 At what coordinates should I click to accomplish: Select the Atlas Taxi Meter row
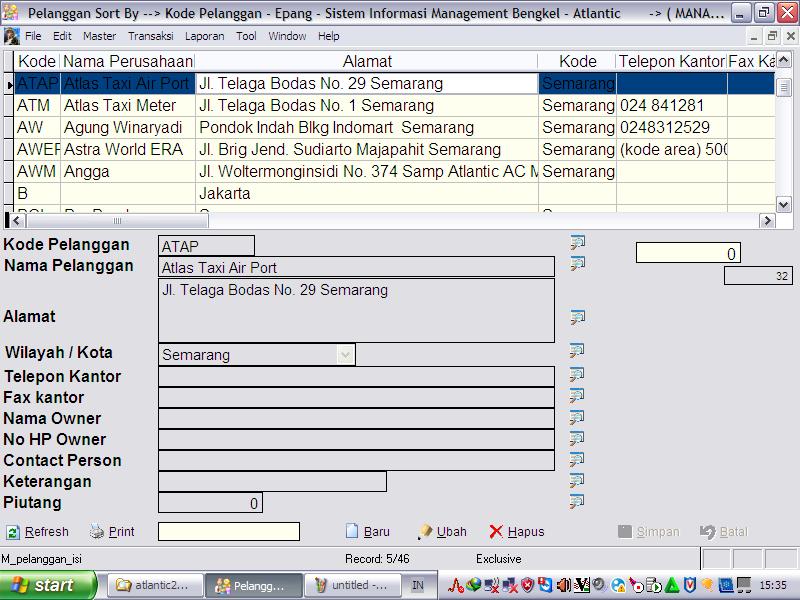126,105
